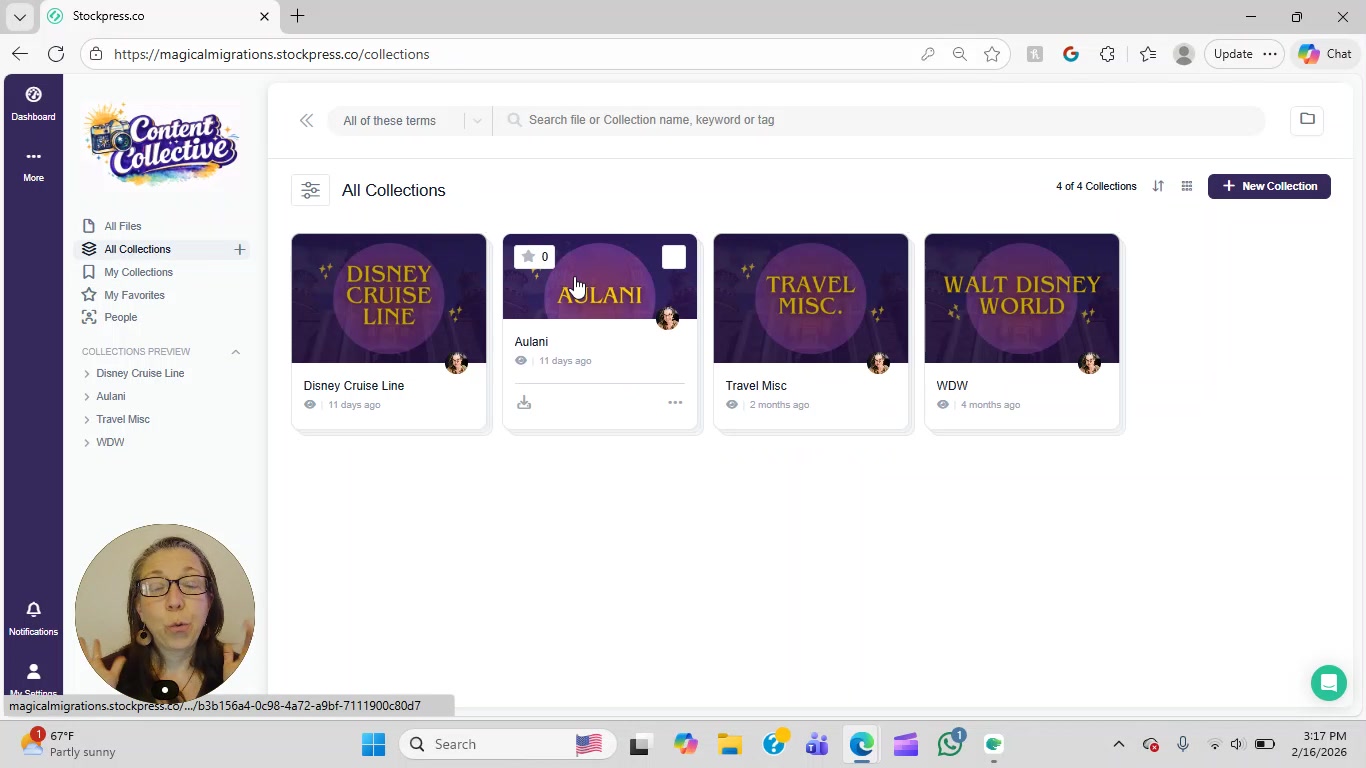Open the filter settings icon

pos(310,190)
